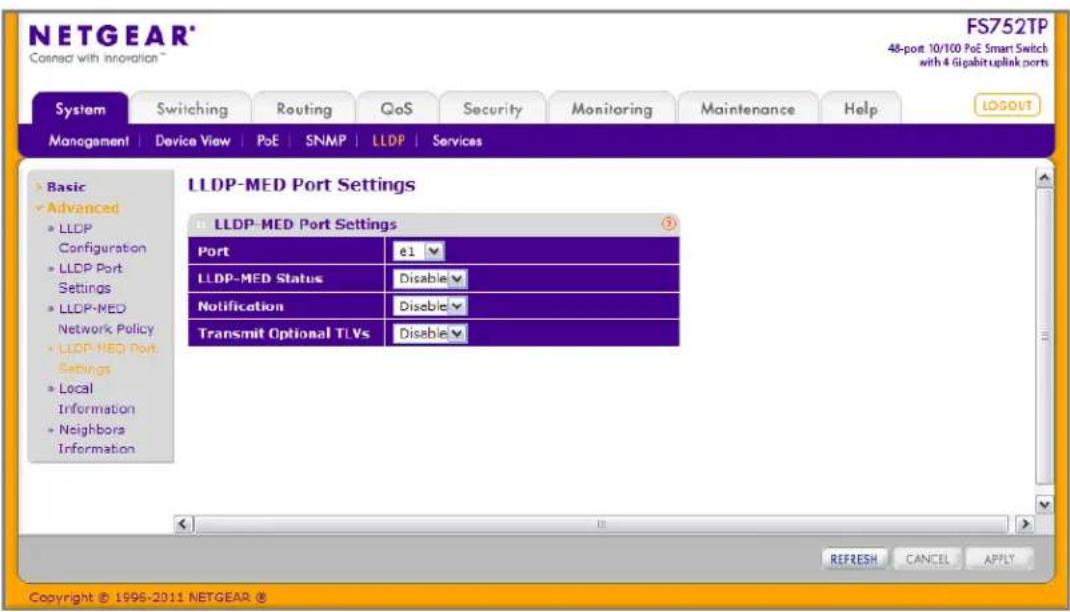Switch to the Monitoring tab
The image size is (1070, 612).
coord(612,108)
